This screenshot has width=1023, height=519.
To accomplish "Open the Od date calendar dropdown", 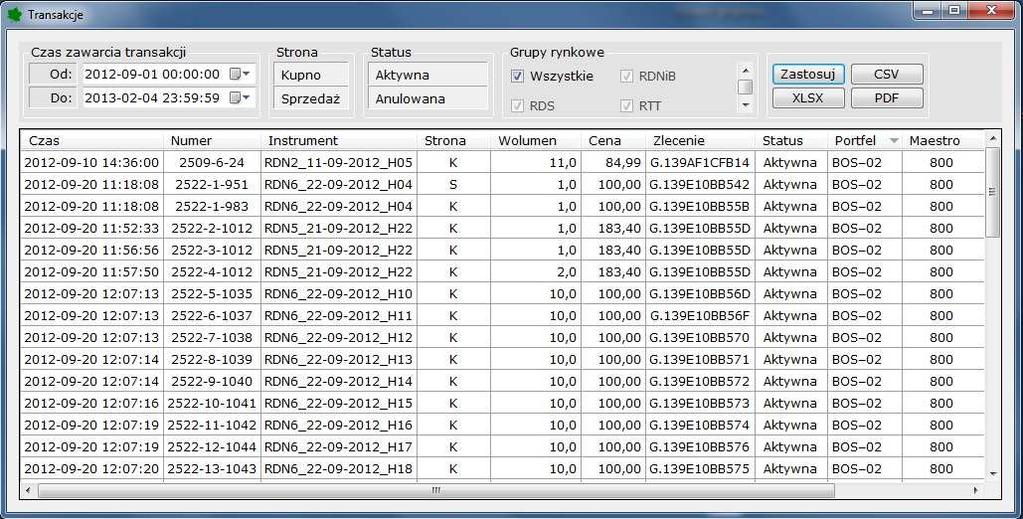I will click(x=239, y=74).
